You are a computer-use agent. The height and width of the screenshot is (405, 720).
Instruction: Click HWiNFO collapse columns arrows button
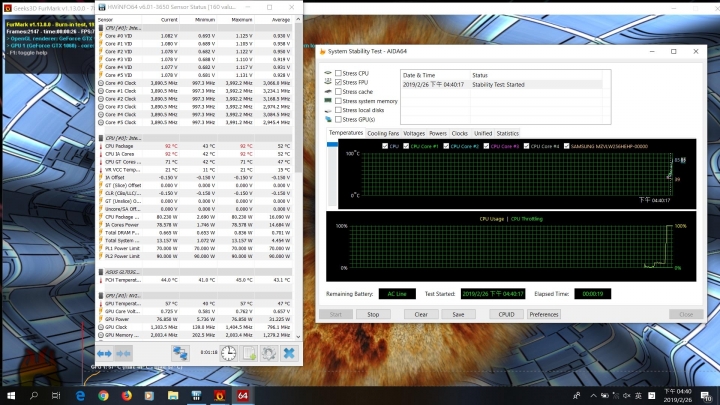point(124,354)
